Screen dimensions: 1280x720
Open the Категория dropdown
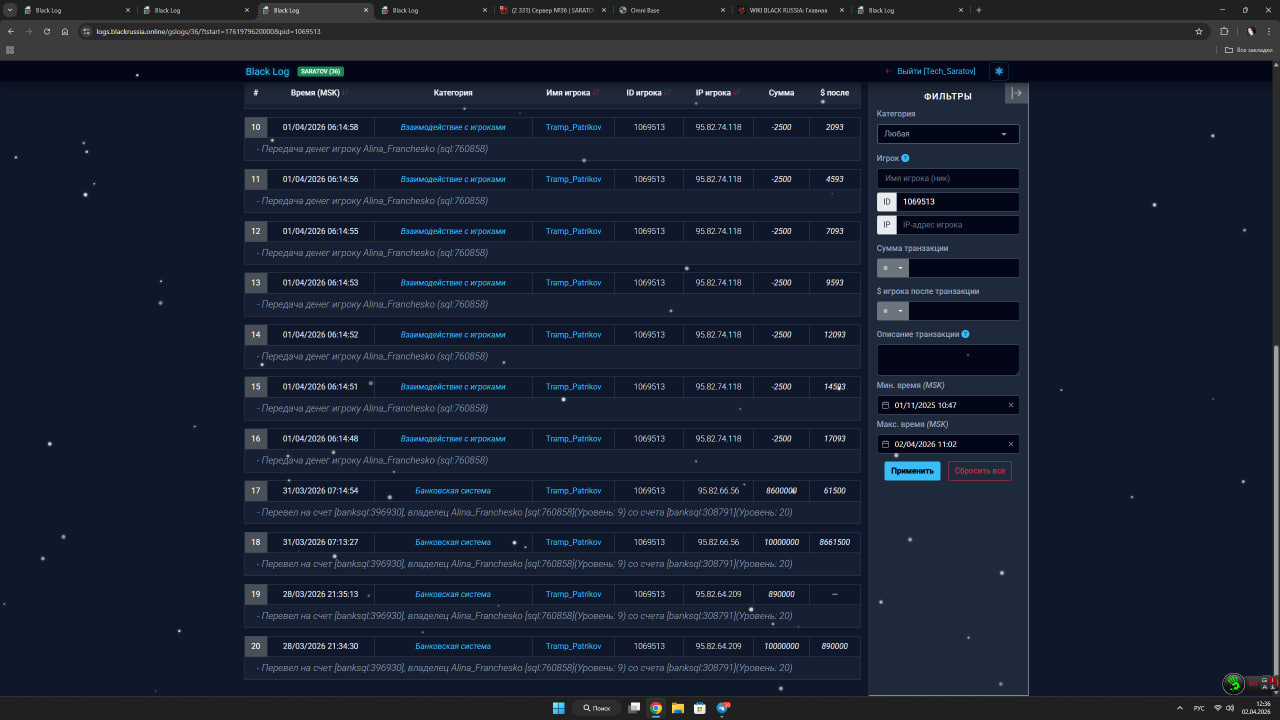(x=947, y=133)
